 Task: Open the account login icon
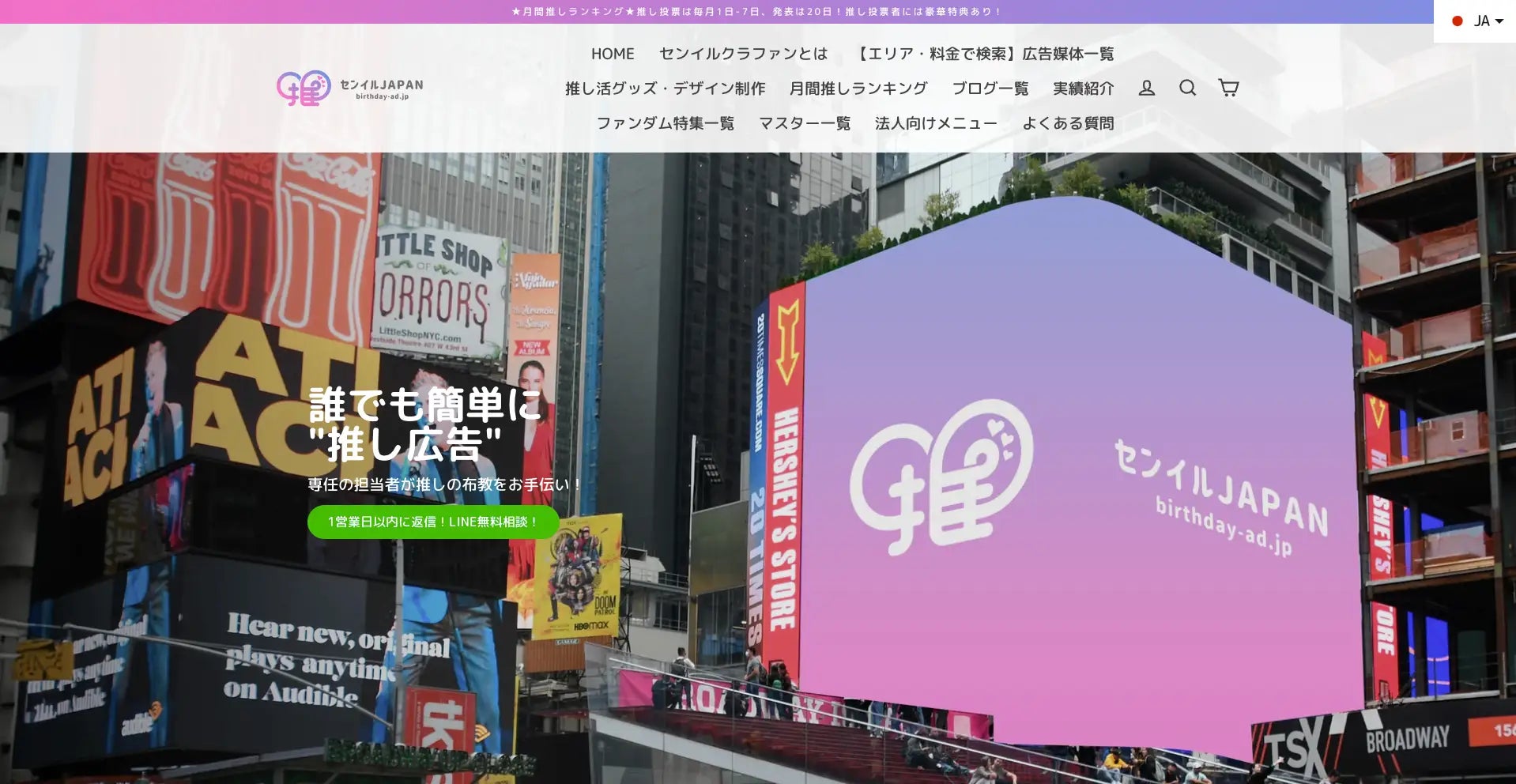click(x=1146, y=89)
